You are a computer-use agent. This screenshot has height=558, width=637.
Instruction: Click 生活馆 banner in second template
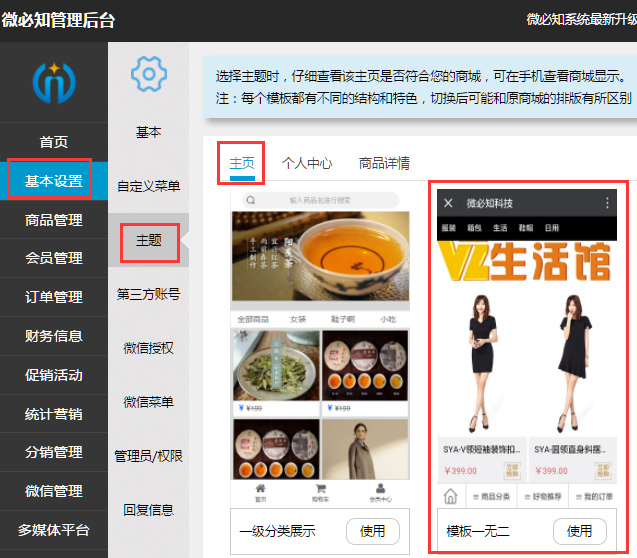tap(526, 262)
